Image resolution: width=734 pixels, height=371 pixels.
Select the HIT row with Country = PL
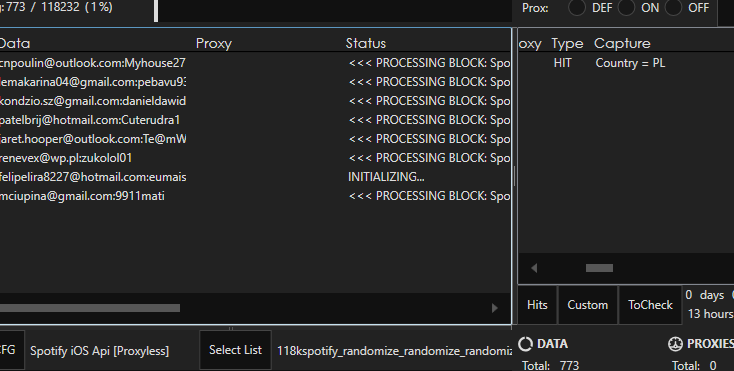tap(626, 63)
